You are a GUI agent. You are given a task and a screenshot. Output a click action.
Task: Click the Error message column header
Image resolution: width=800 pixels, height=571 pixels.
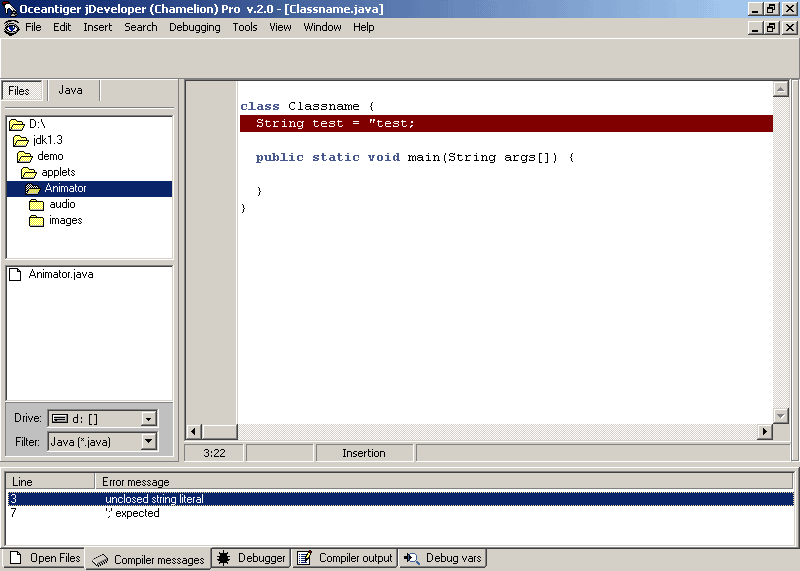[444, 482]
